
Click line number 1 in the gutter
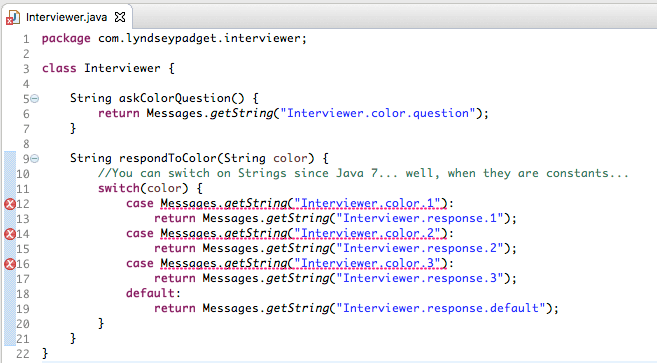(26, 39)
